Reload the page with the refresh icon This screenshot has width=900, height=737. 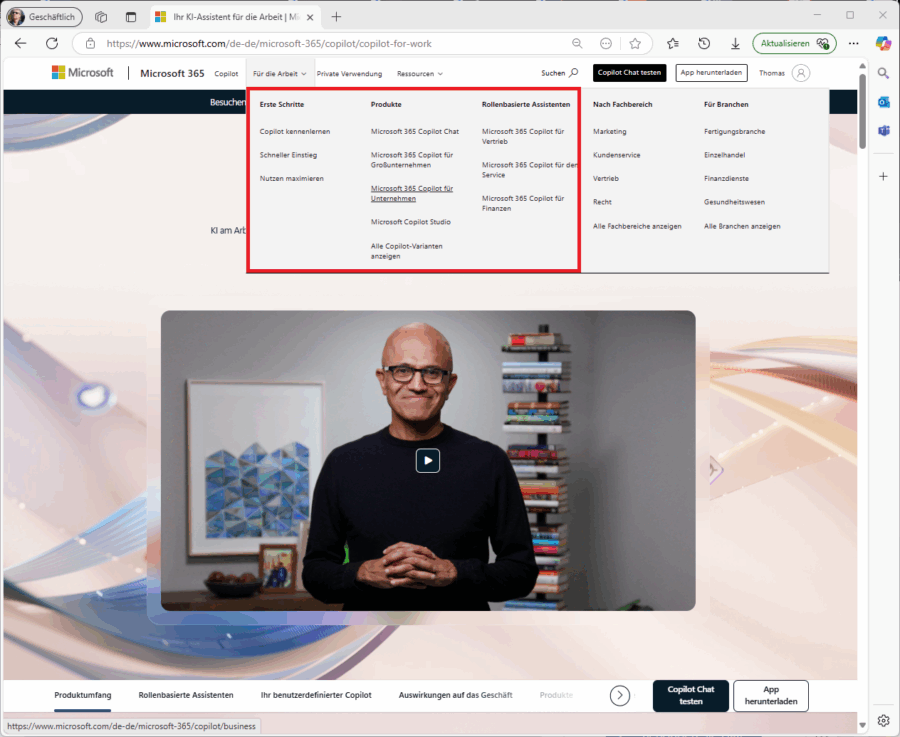52,44
